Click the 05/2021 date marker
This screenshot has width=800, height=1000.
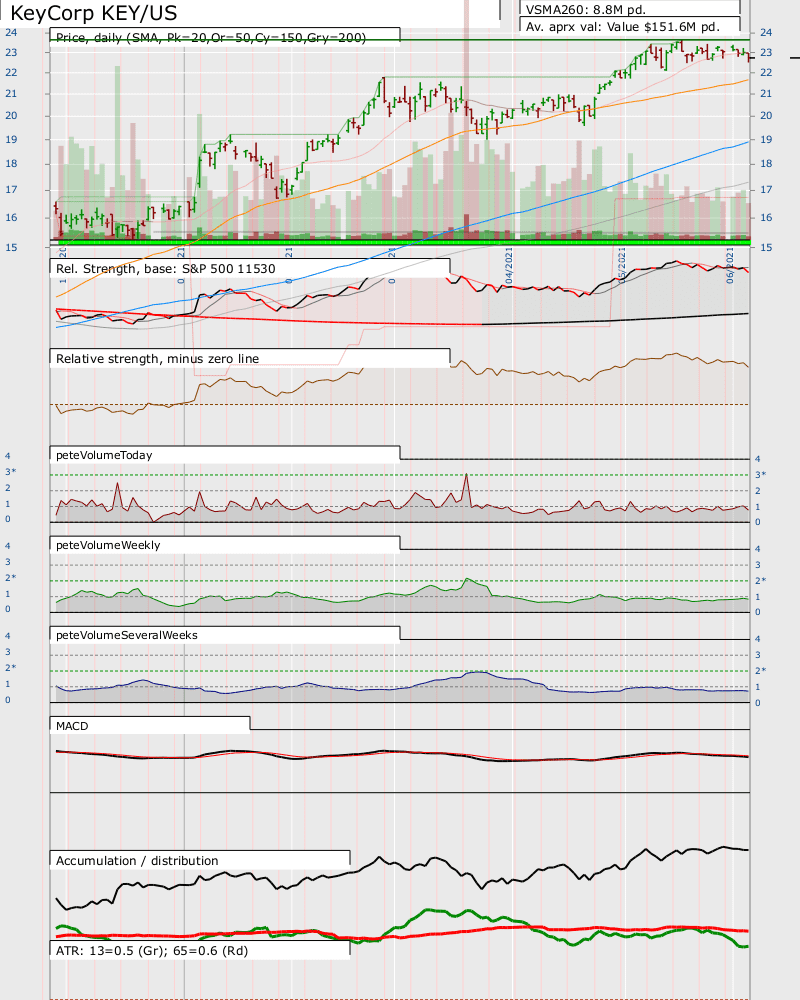tap(621, 266)
